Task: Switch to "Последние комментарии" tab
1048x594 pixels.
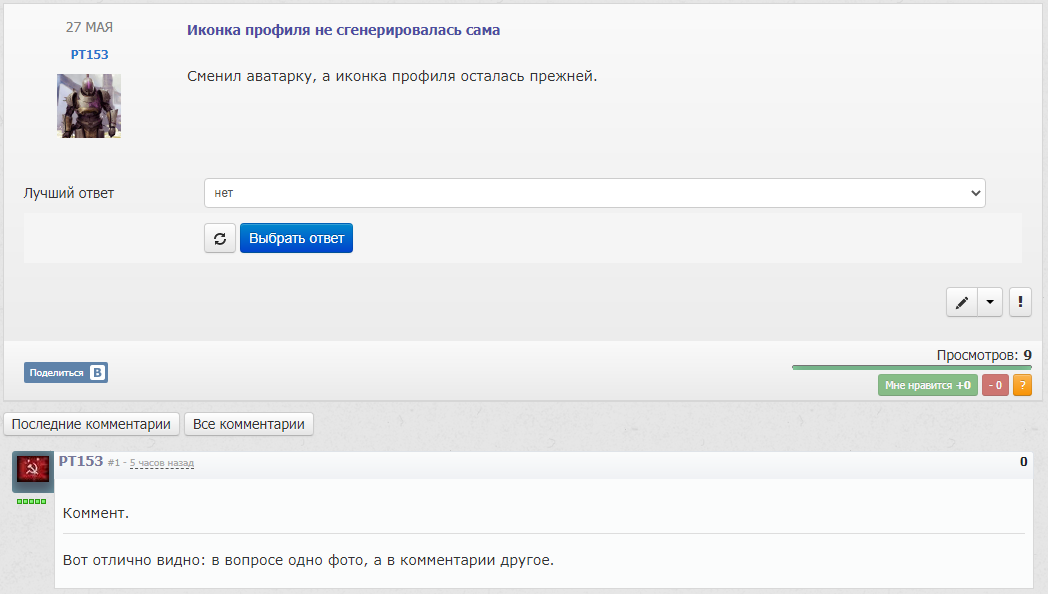Action: [x=91, y=424]
